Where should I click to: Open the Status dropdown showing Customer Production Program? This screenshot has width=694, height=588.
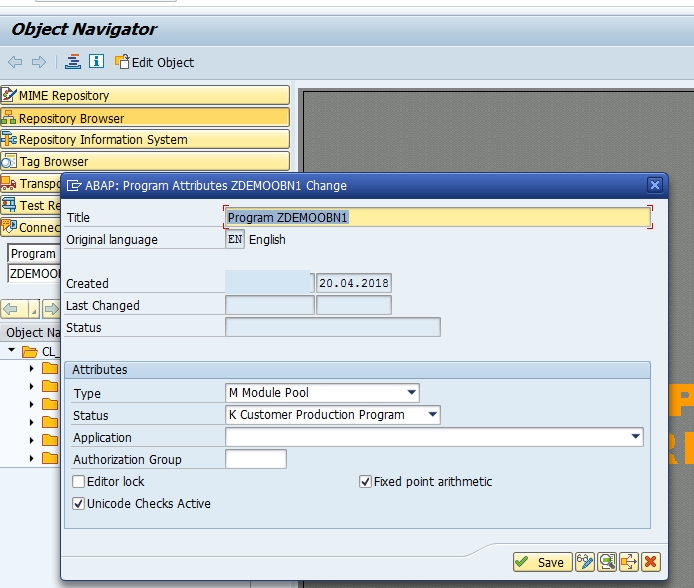coord(333,415)
